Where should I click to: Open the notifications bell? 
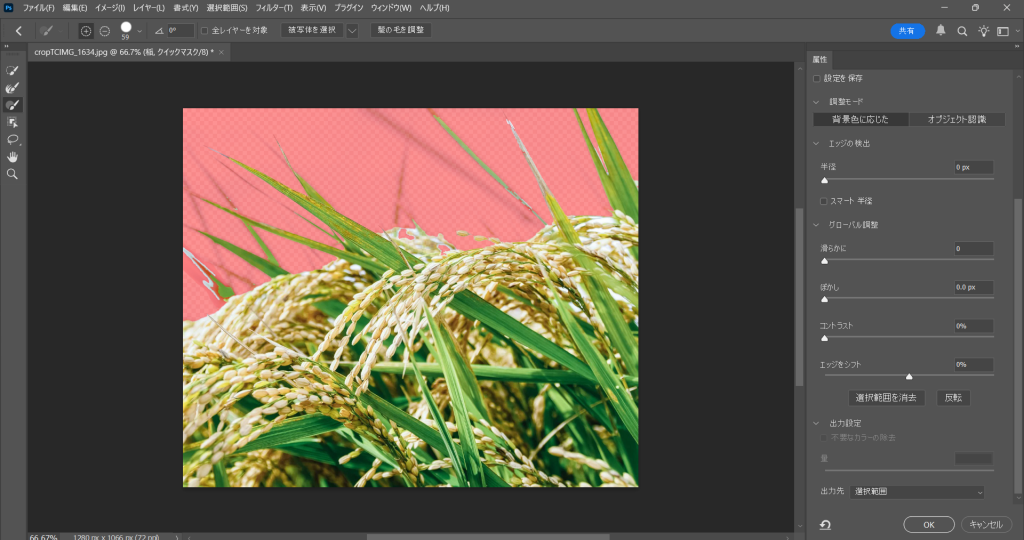[940, 31]
